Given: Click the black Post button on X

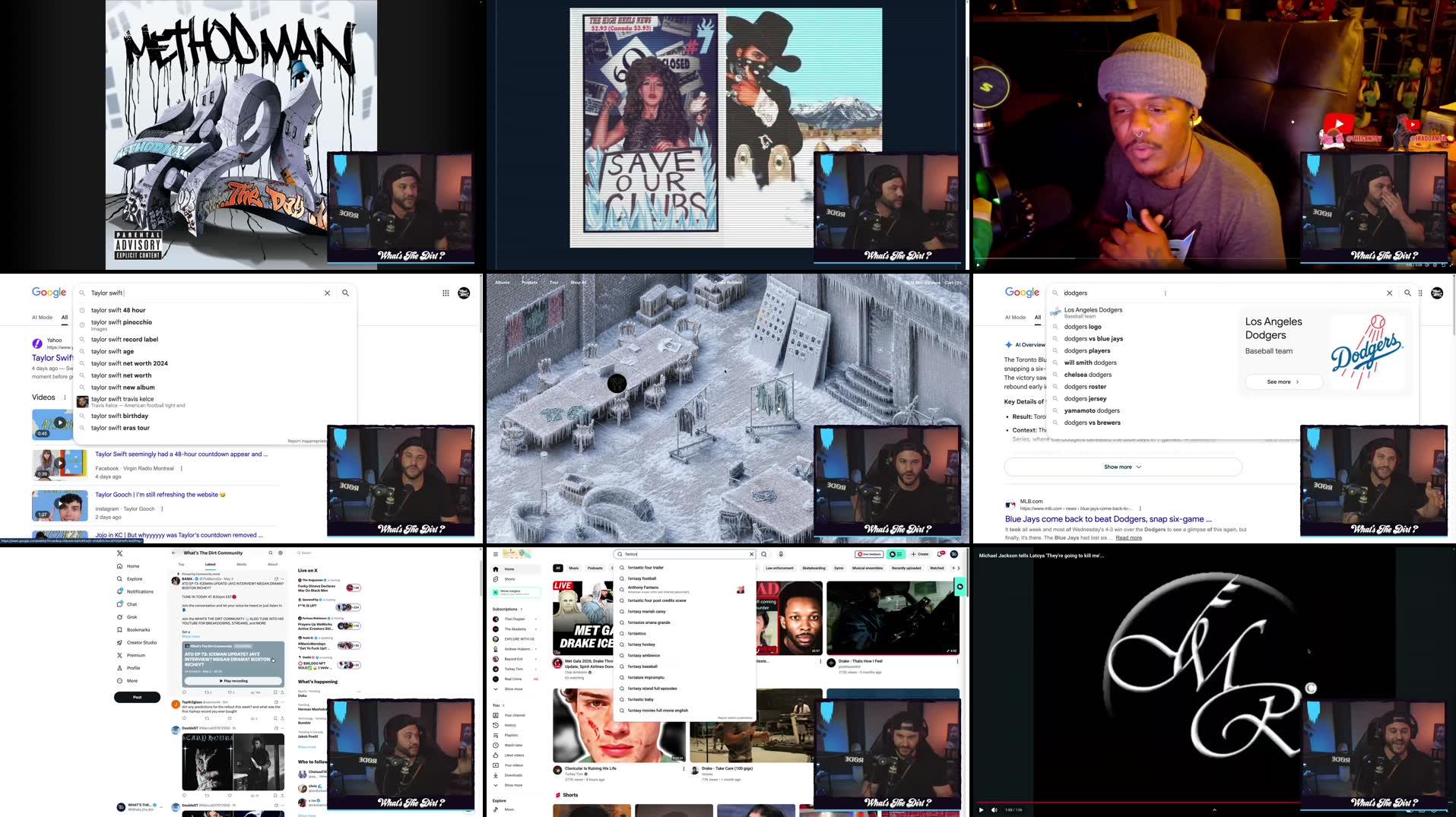Looking at the screenshot, I should click(137, 697).
